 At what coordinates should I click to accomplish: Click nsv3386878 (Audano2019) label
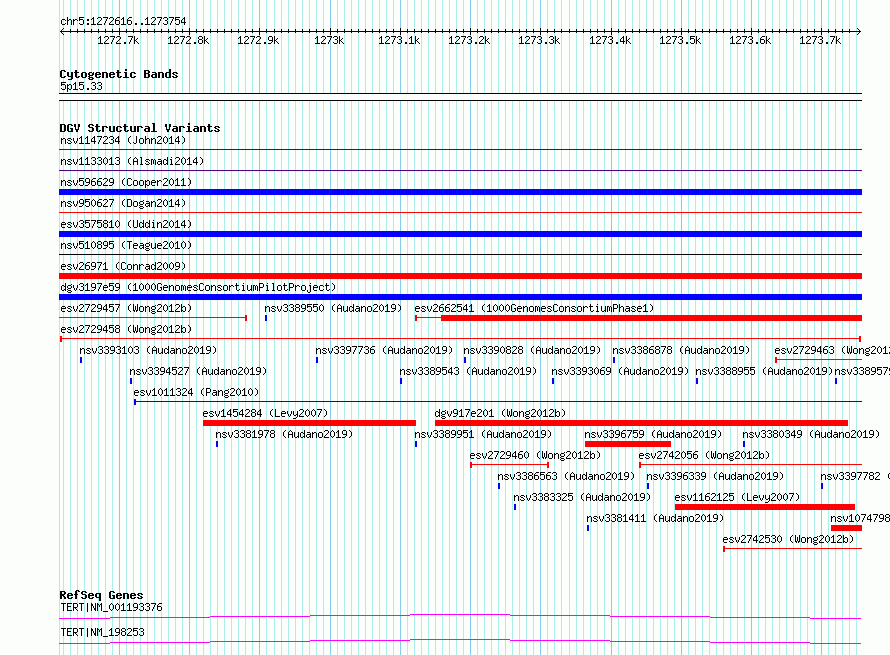pos(681,350)
